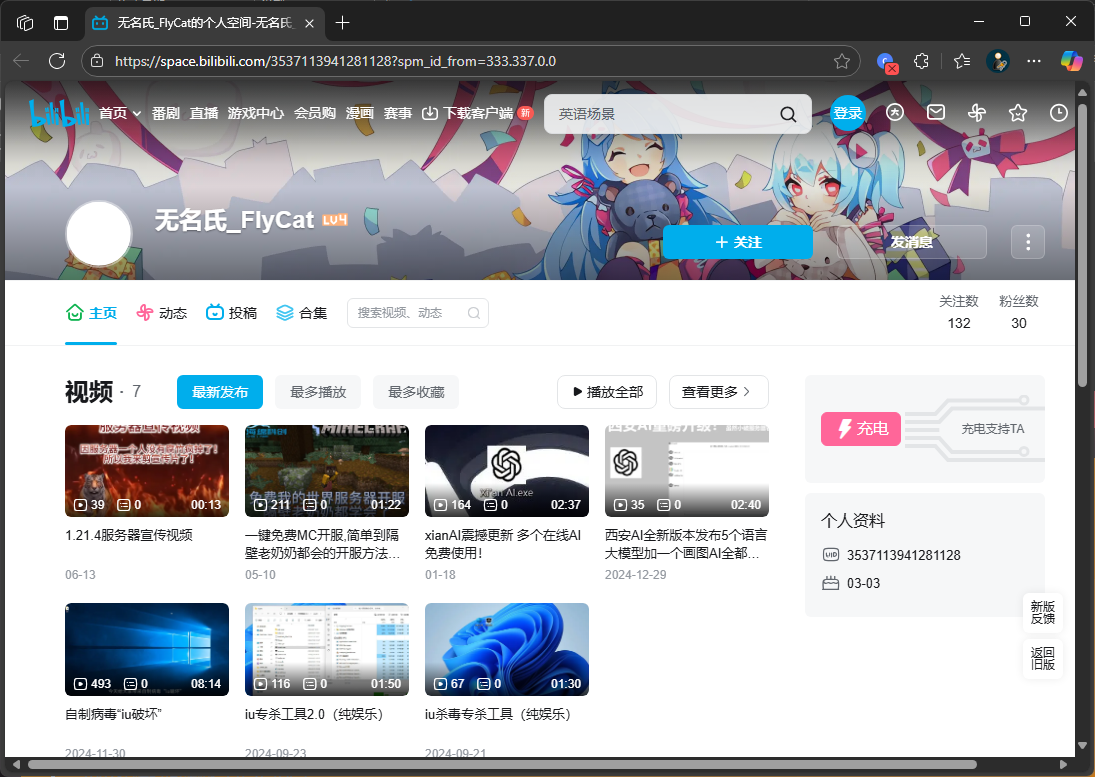Add this page to favorites star in address bar
The height and width of the screenshot is (777, 1095).
(x=842, y=61)
